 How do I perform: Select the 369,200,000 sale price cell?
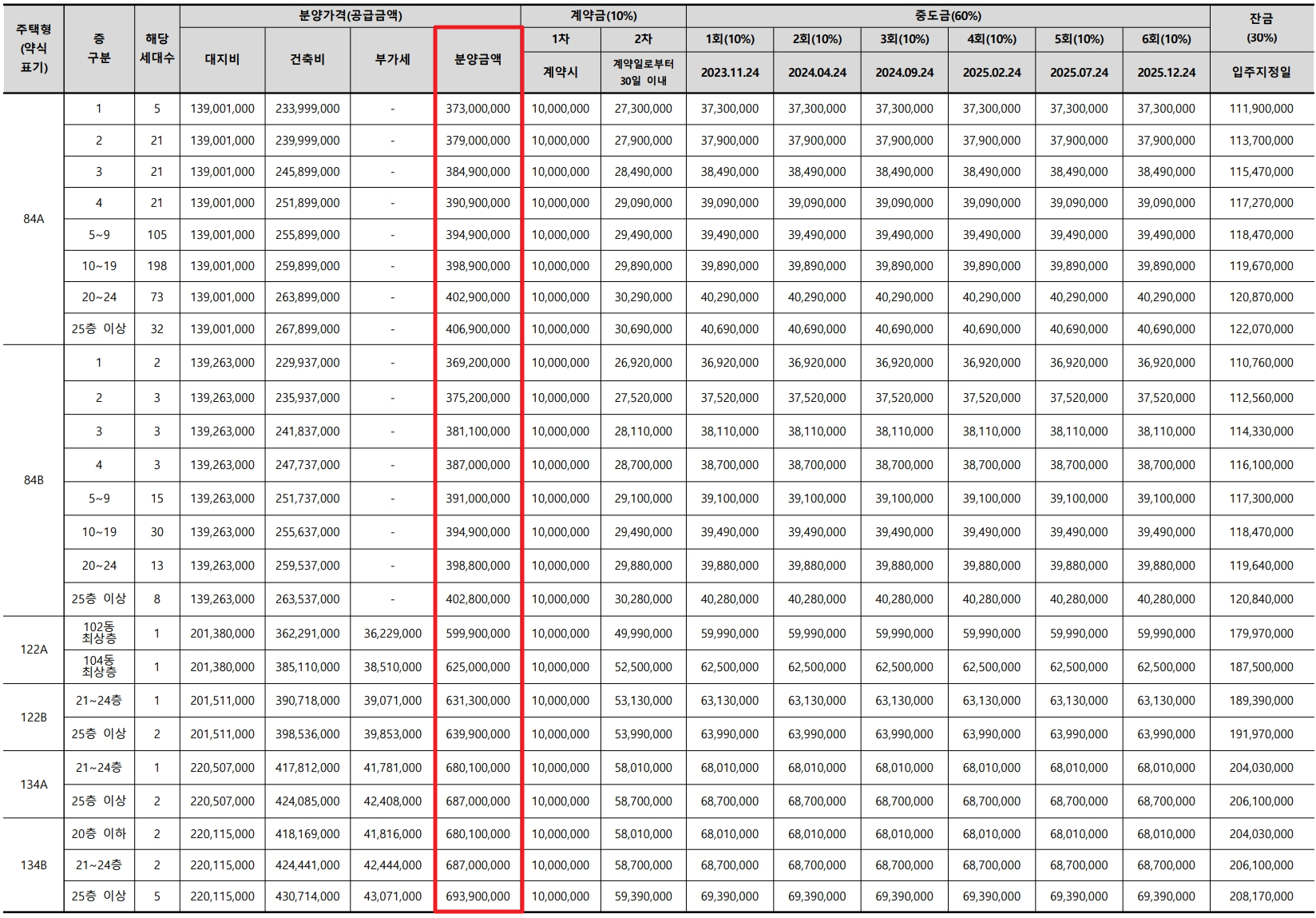[478, 363]
